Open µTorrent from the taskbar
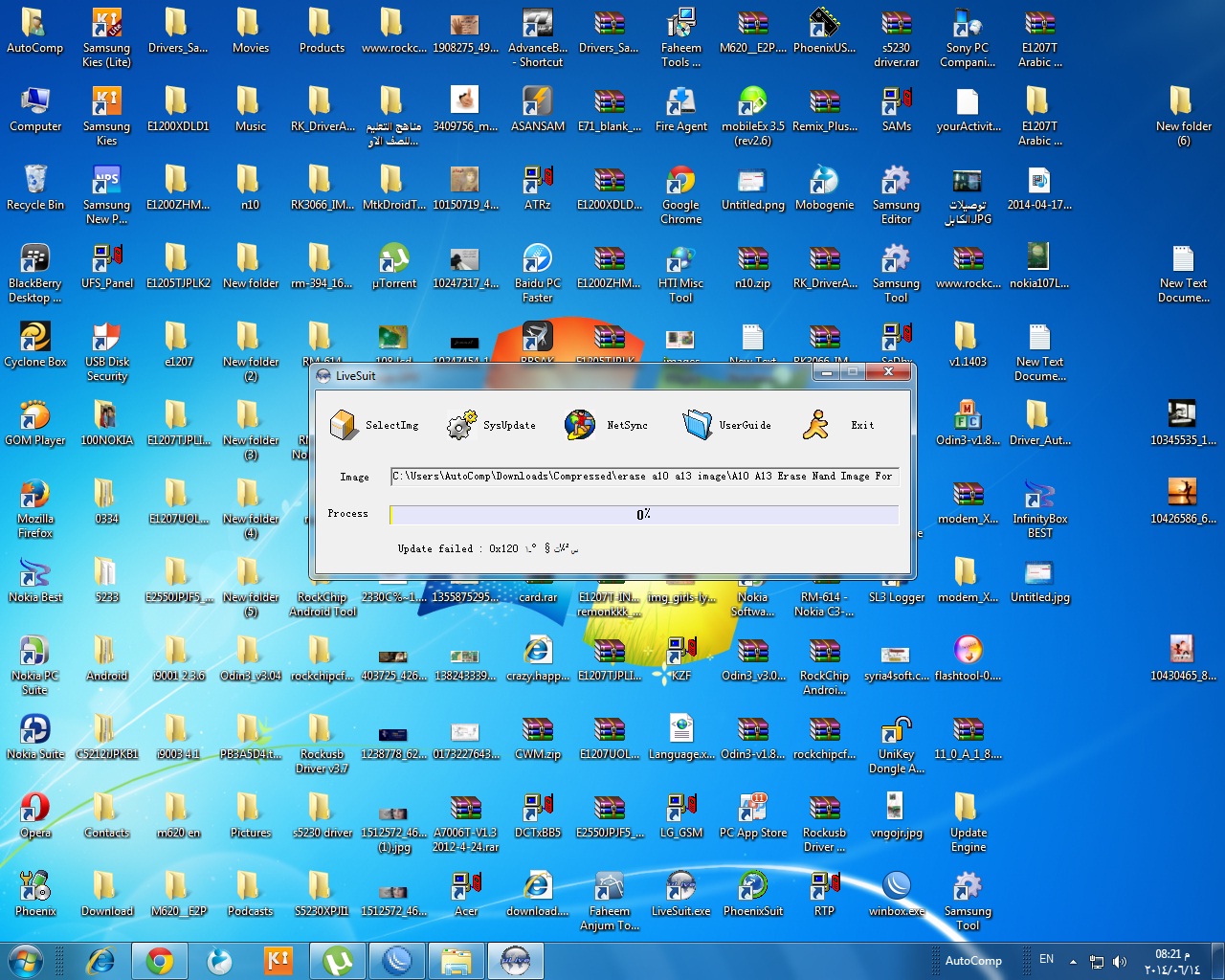 pyautogui.click(x=337, y=961)
